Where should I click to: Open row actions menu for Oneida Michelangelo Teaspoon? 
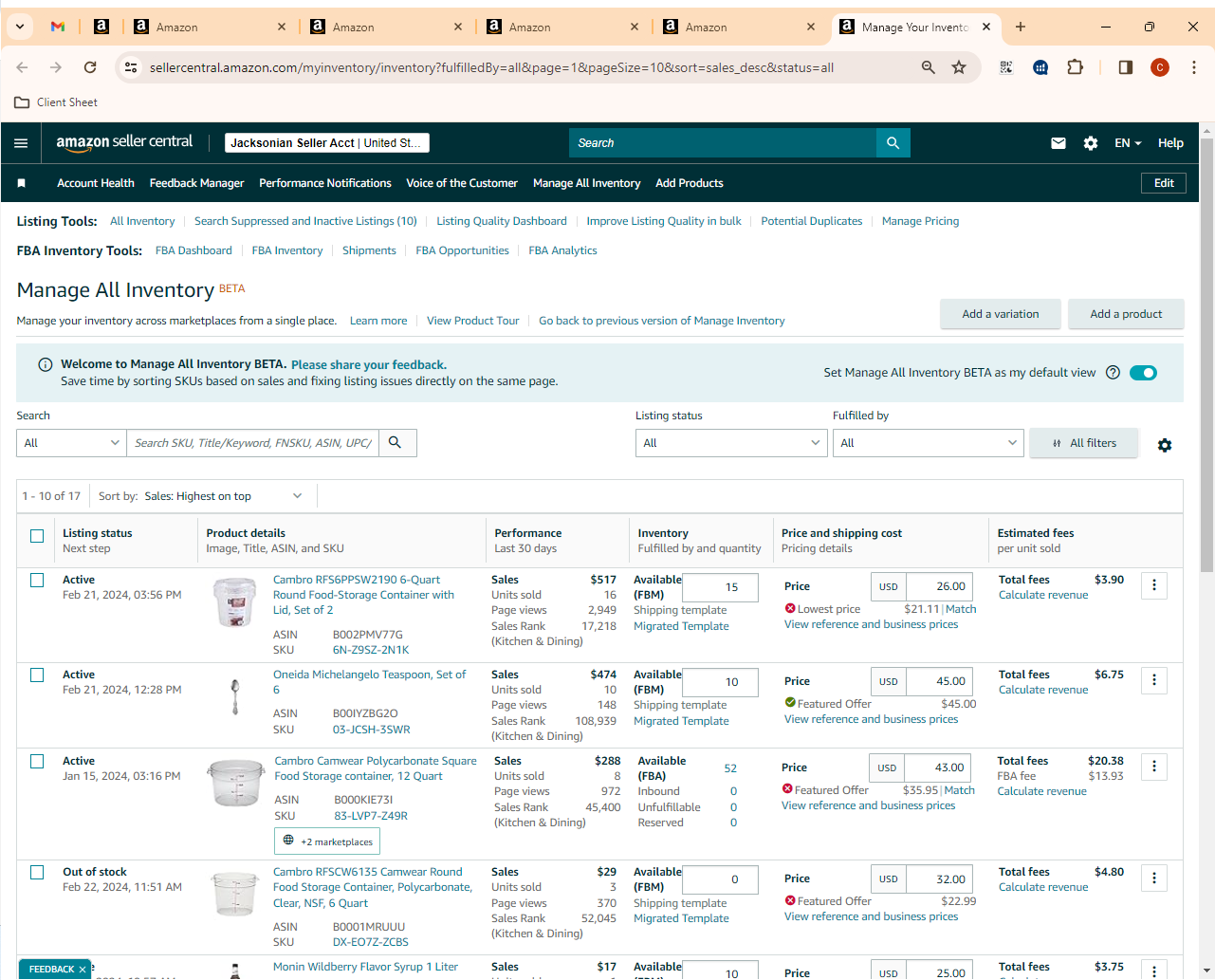coord(1154,680)
